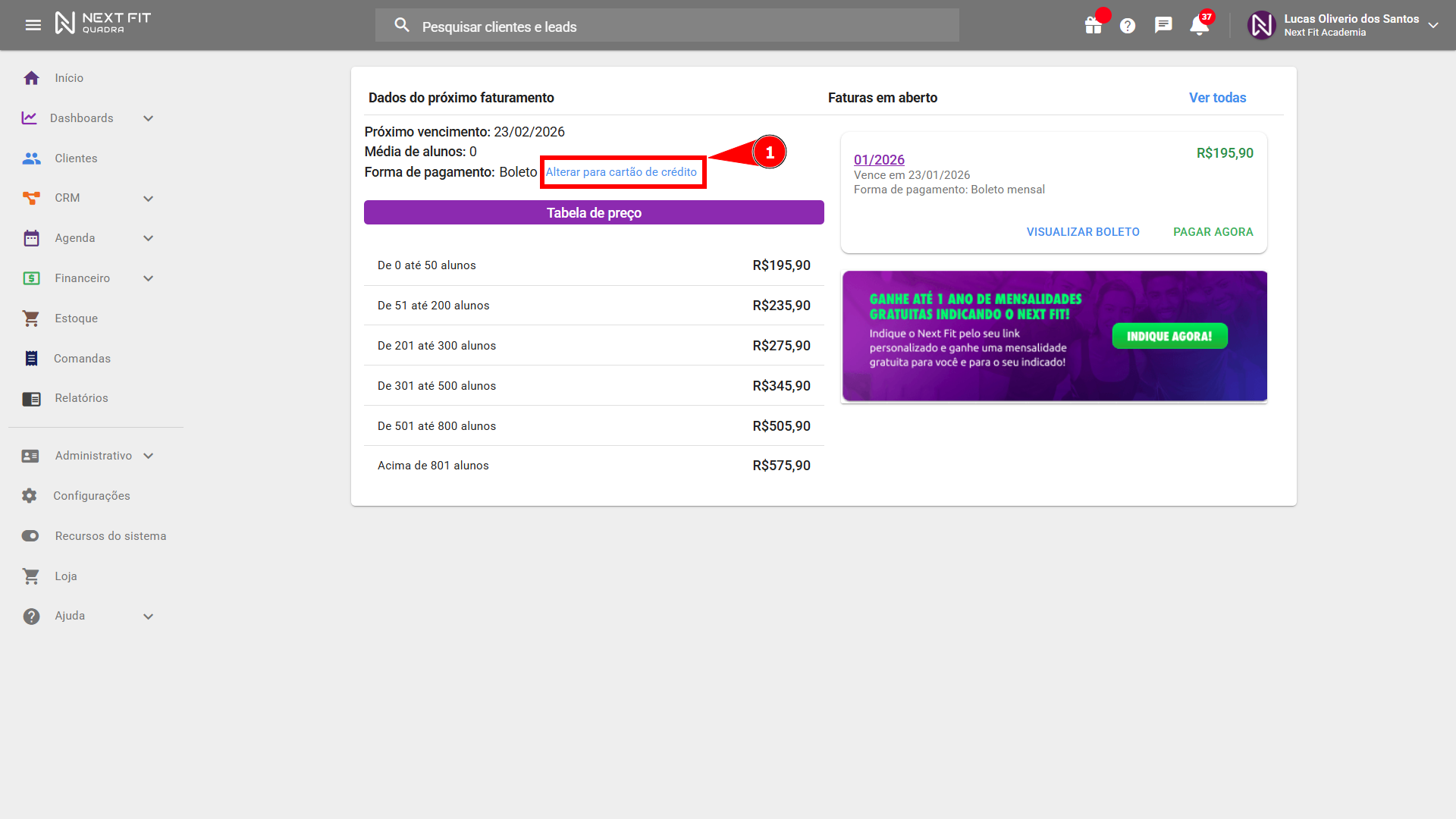Viewport: 1456px width, 819px height.
Task: Click Alterar para cartão de crédito link
Action: point(621,172)
